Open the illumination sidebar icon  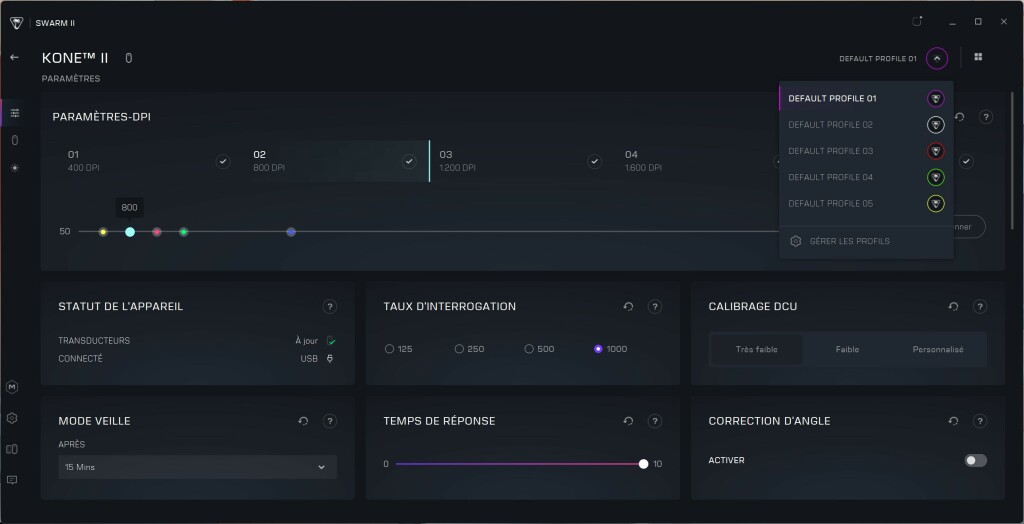(14, 168)
